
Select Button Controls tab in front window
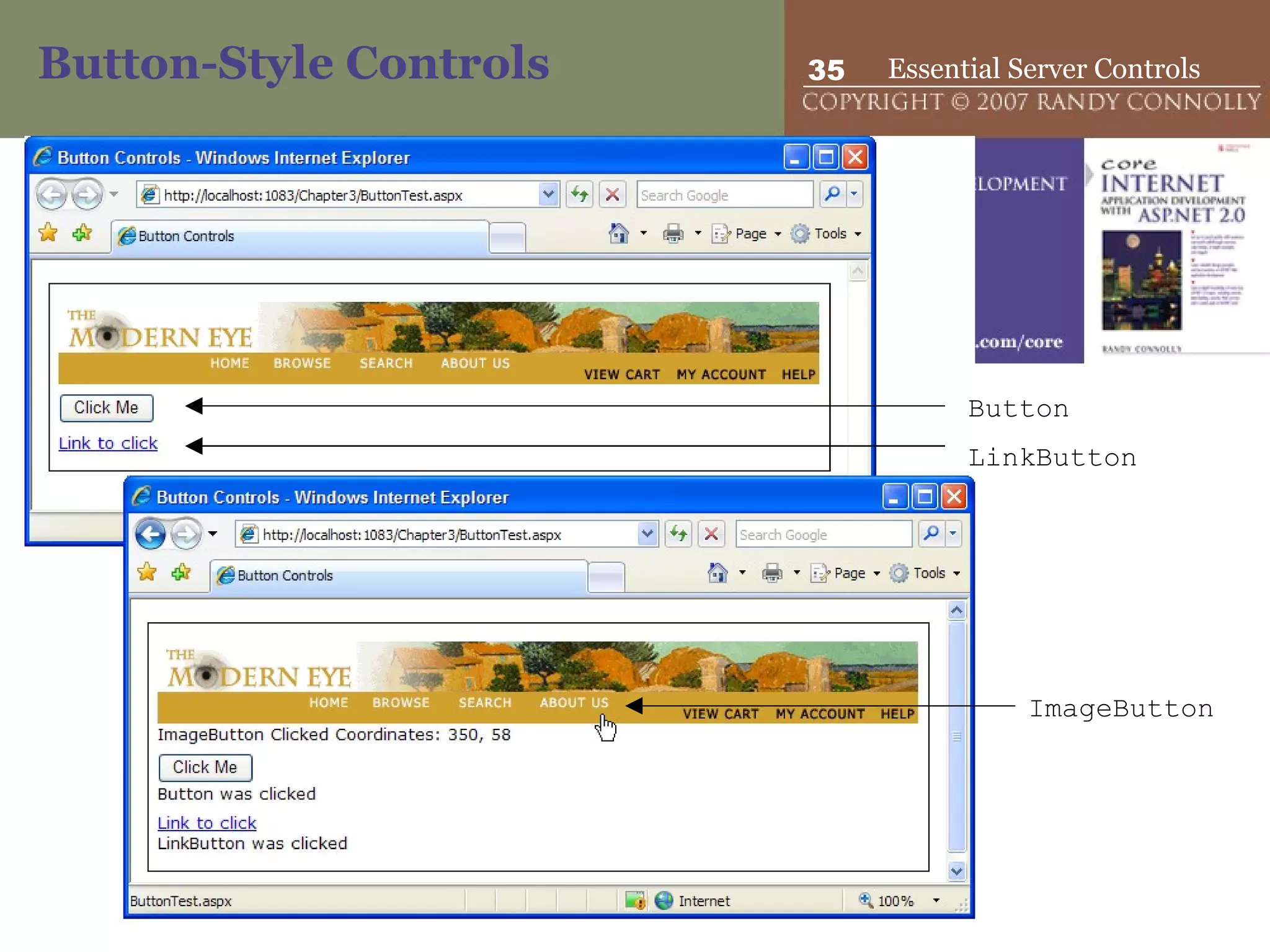point(398,576)
